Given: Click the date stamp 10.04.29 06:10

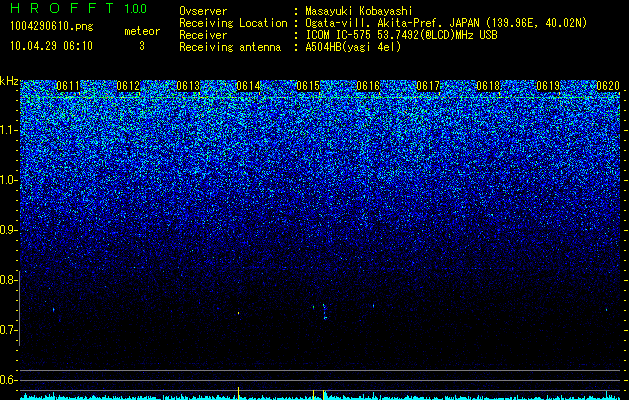Looking at the screenshot, I should point(51,46).
